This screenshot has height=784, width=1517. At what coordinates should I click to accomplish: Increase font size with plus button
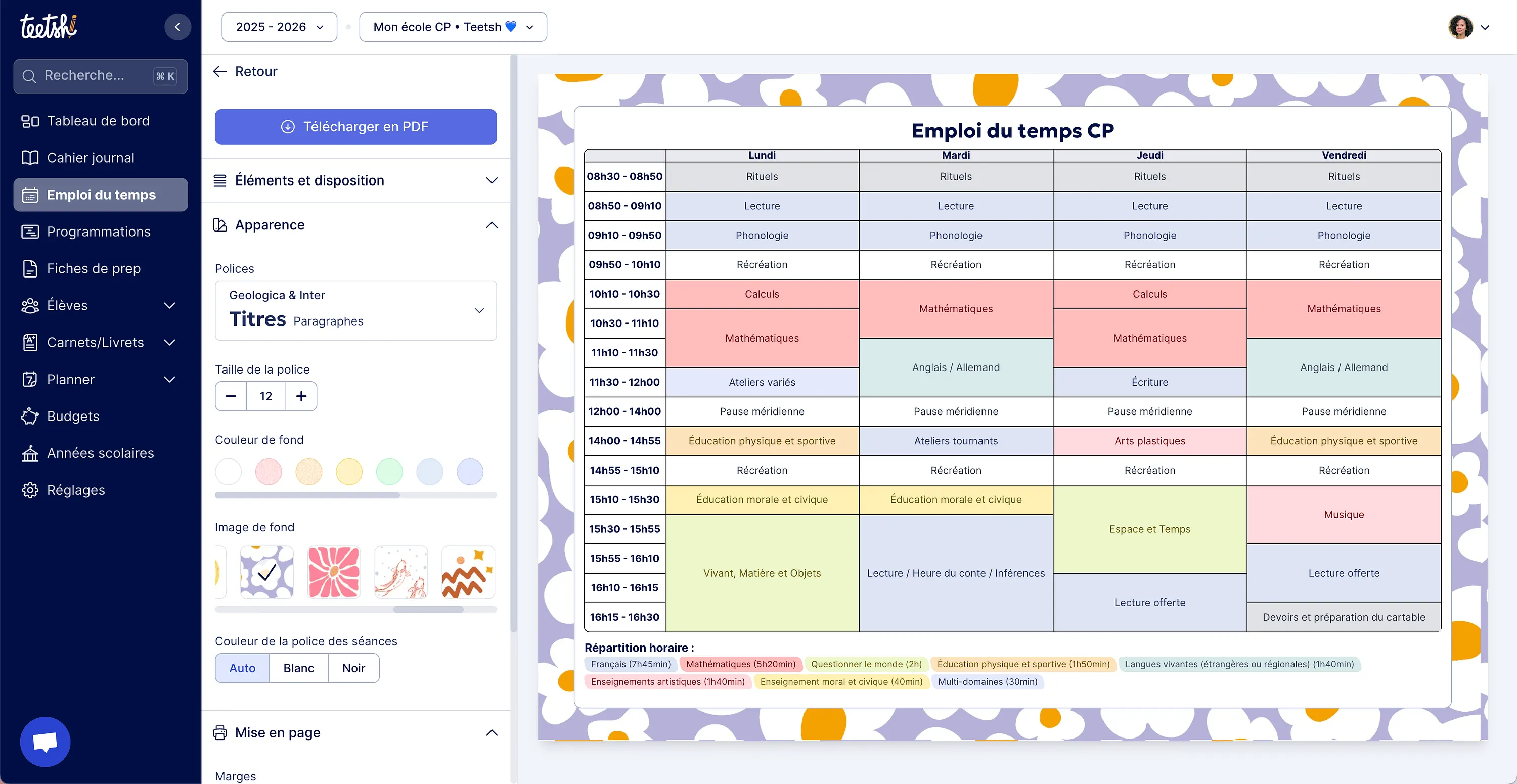point(301,396)
